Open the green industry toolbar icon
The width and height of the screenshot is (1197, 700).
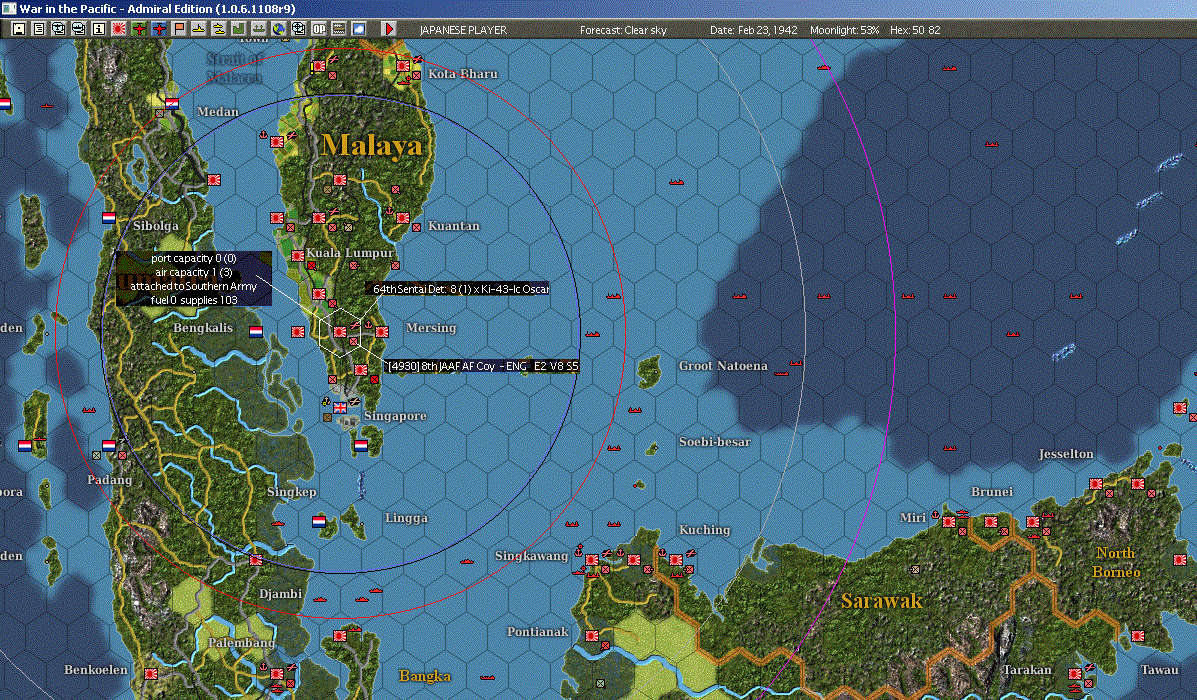238,29
